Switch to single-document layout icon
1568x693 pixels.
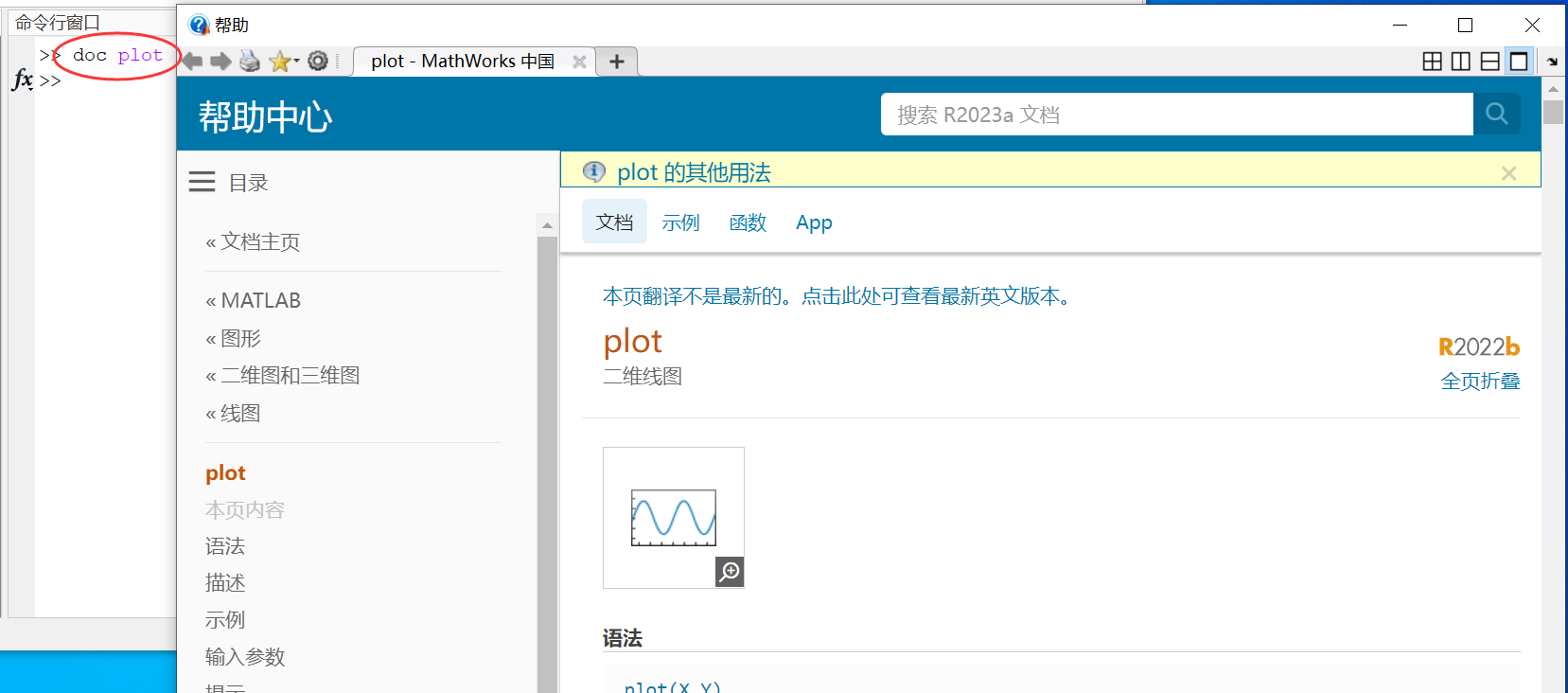coord(1519,62)
